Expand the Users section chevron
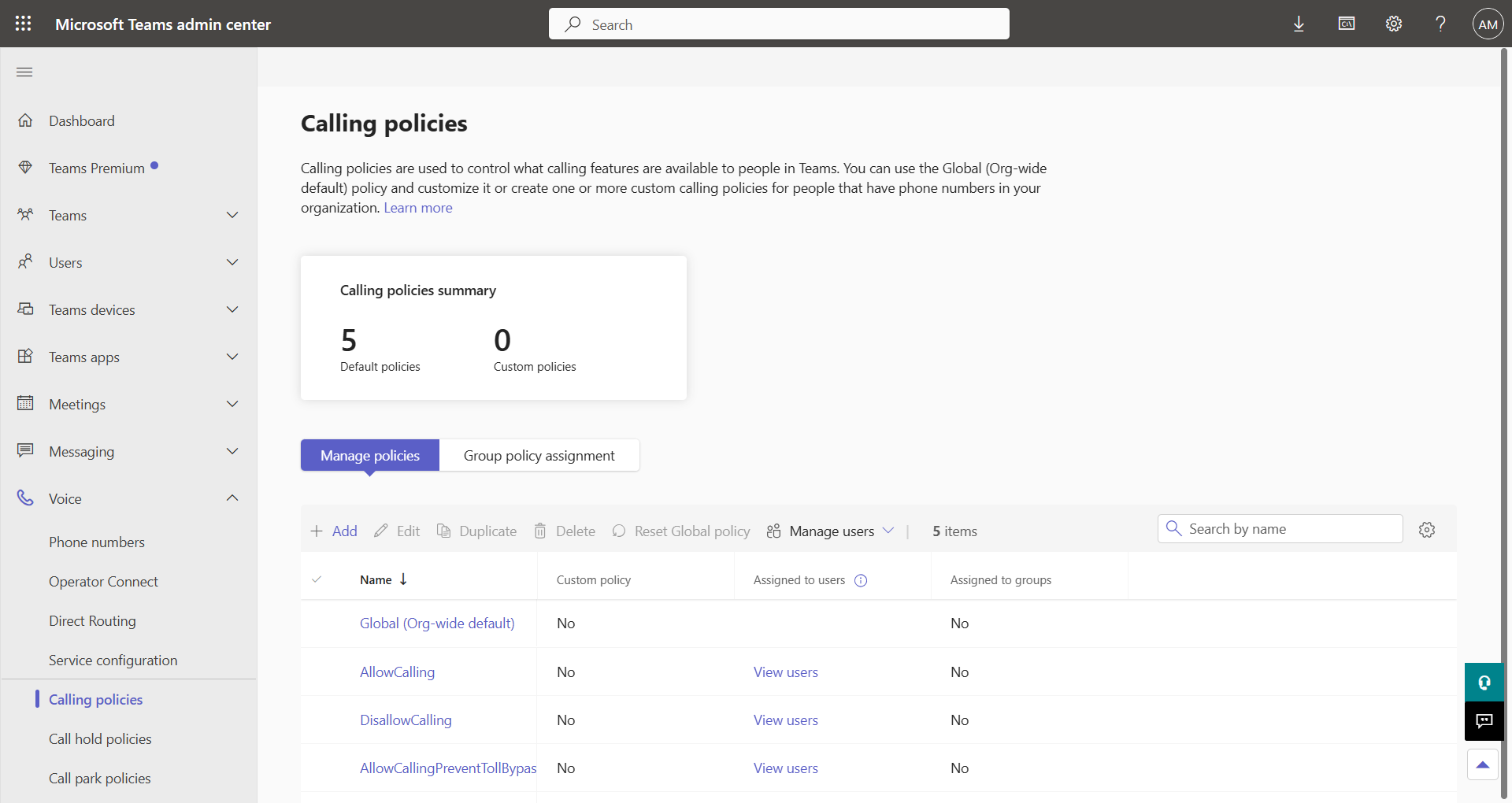This screenshot has width=1512, height=803. (232, 262)
